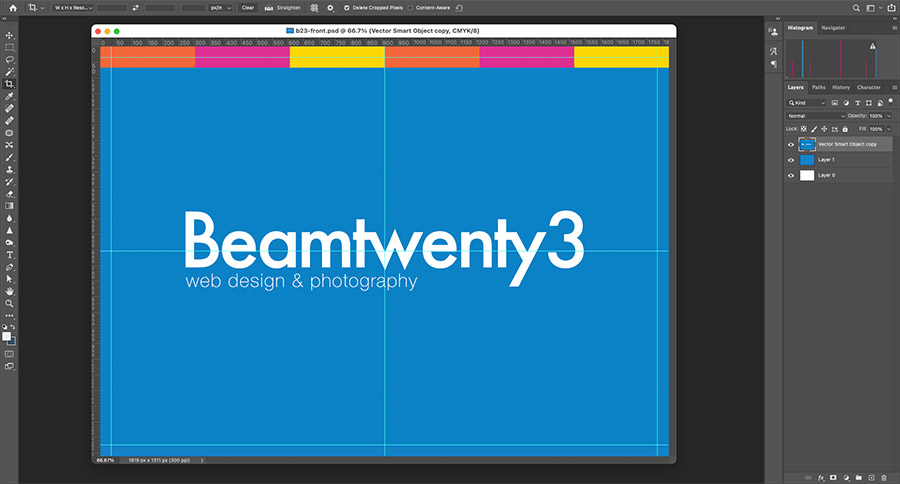Hide Layer 1 visibility eye
900x484 pixels.
pyautogui.click(x=791, y=160)
